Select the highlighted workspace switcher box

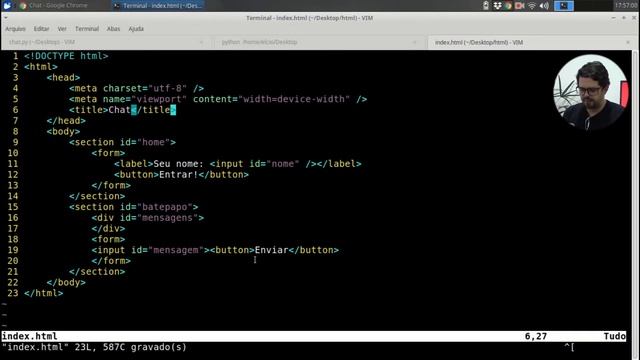coord(564,5)
